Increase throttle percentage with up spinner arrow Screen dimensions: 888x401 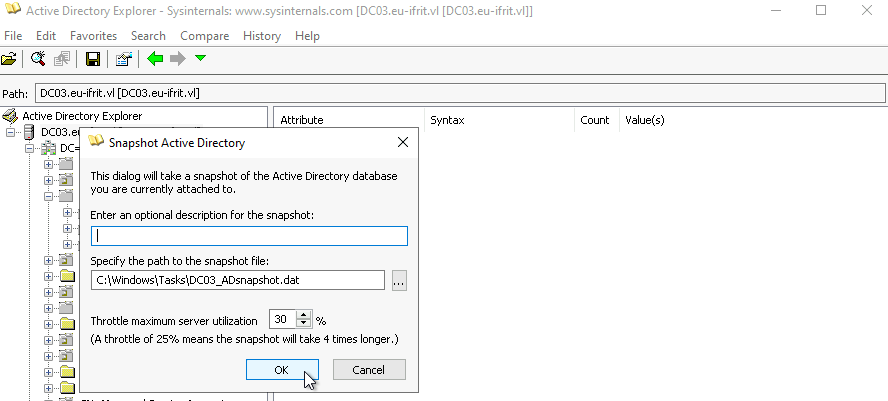pos(304,316)
